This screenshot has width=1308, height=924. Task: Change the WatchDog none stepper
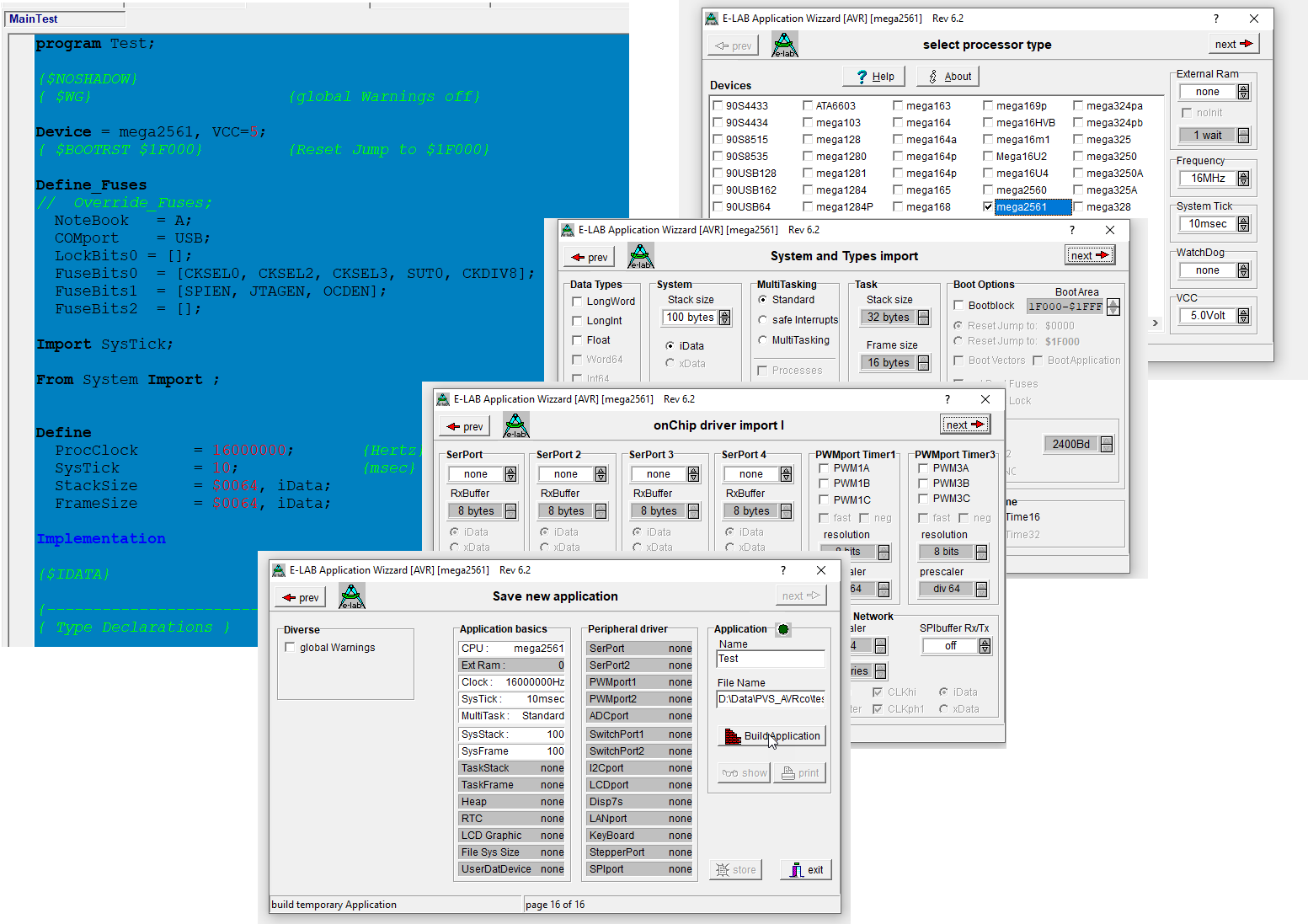point(1243,270)
